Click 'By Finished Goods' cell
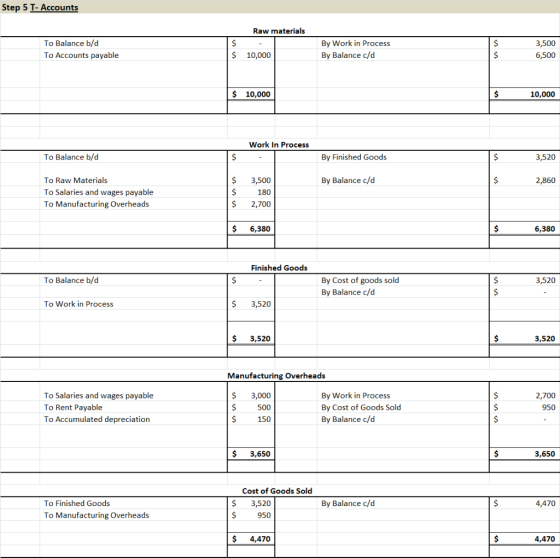560x558 pixels. point(354,157)
